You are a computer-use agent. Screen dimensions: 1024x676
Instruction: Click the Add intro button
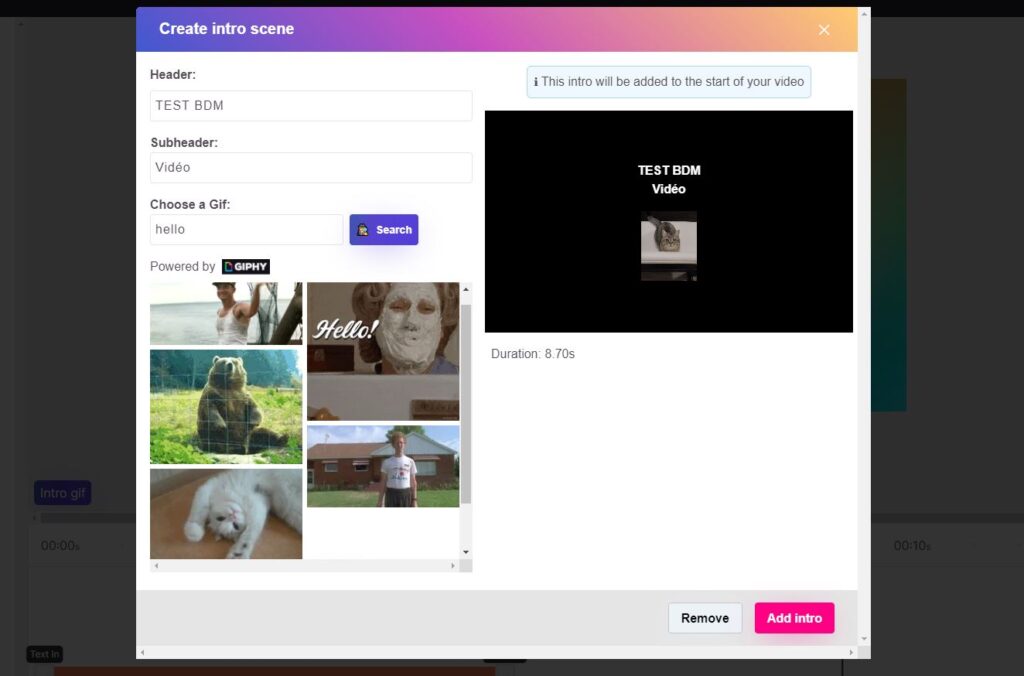tap(794, 618)
